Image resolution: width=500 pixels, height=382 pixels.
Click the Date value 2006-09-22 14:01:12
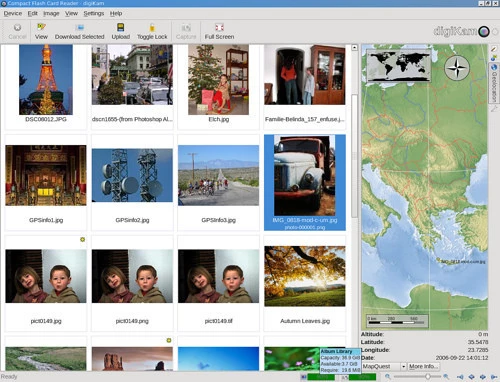(461, 358)
